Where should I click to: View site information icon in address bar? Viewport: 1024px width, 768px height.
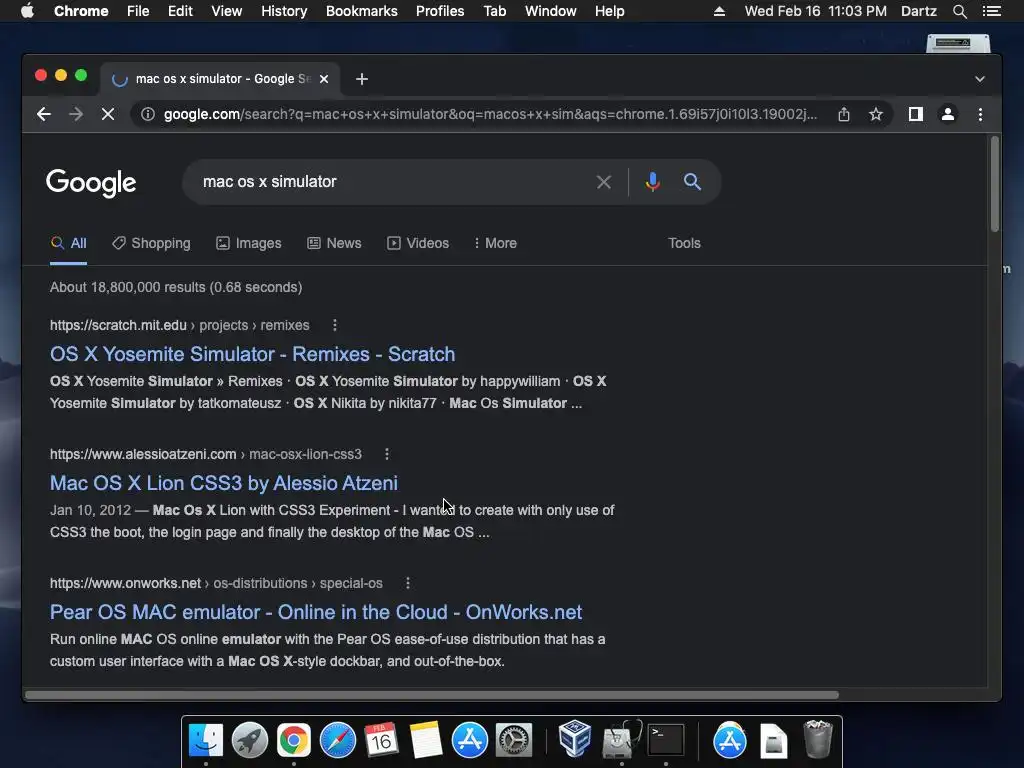point(148,114)
